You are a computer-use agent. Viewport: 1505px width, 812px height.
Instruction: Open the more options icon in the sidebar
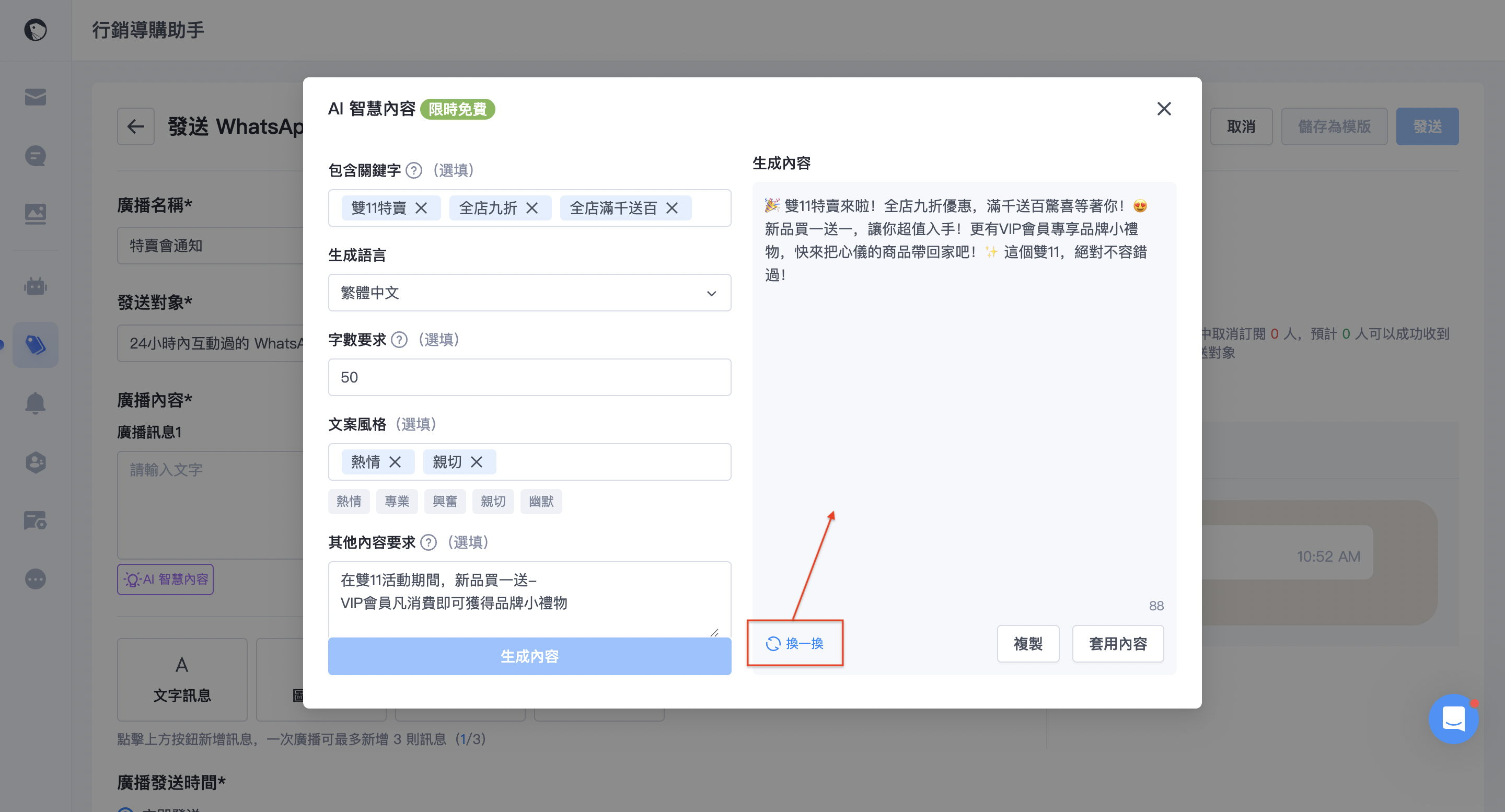(36, 579)
